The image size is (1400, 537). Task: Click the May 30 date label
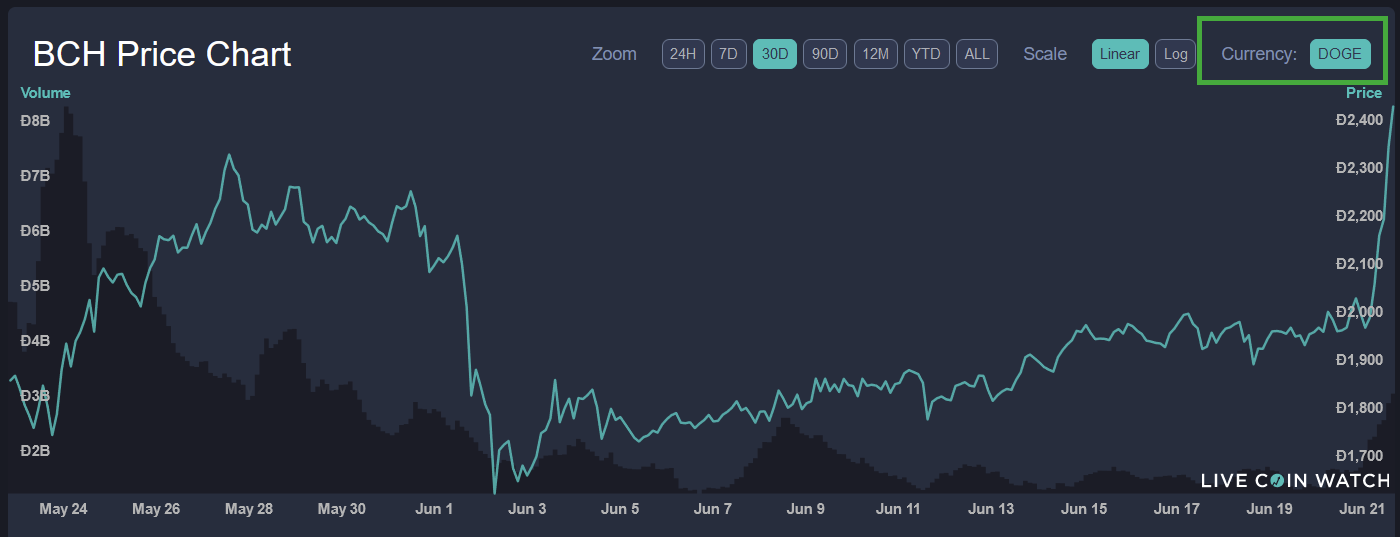342,509
